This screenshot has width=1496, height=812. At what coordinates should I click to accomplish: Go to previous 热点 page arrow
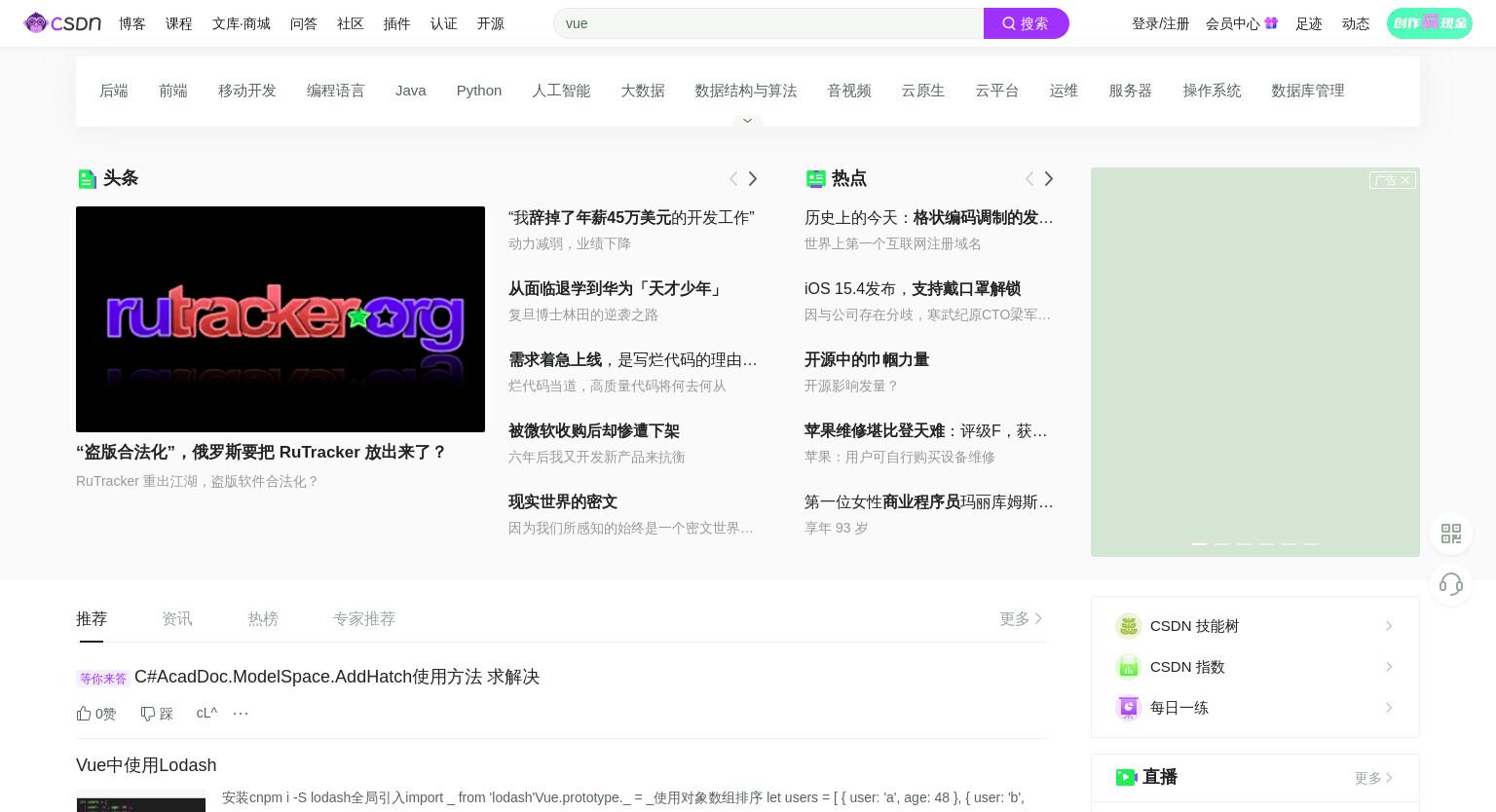click(x=1029, y=178)
